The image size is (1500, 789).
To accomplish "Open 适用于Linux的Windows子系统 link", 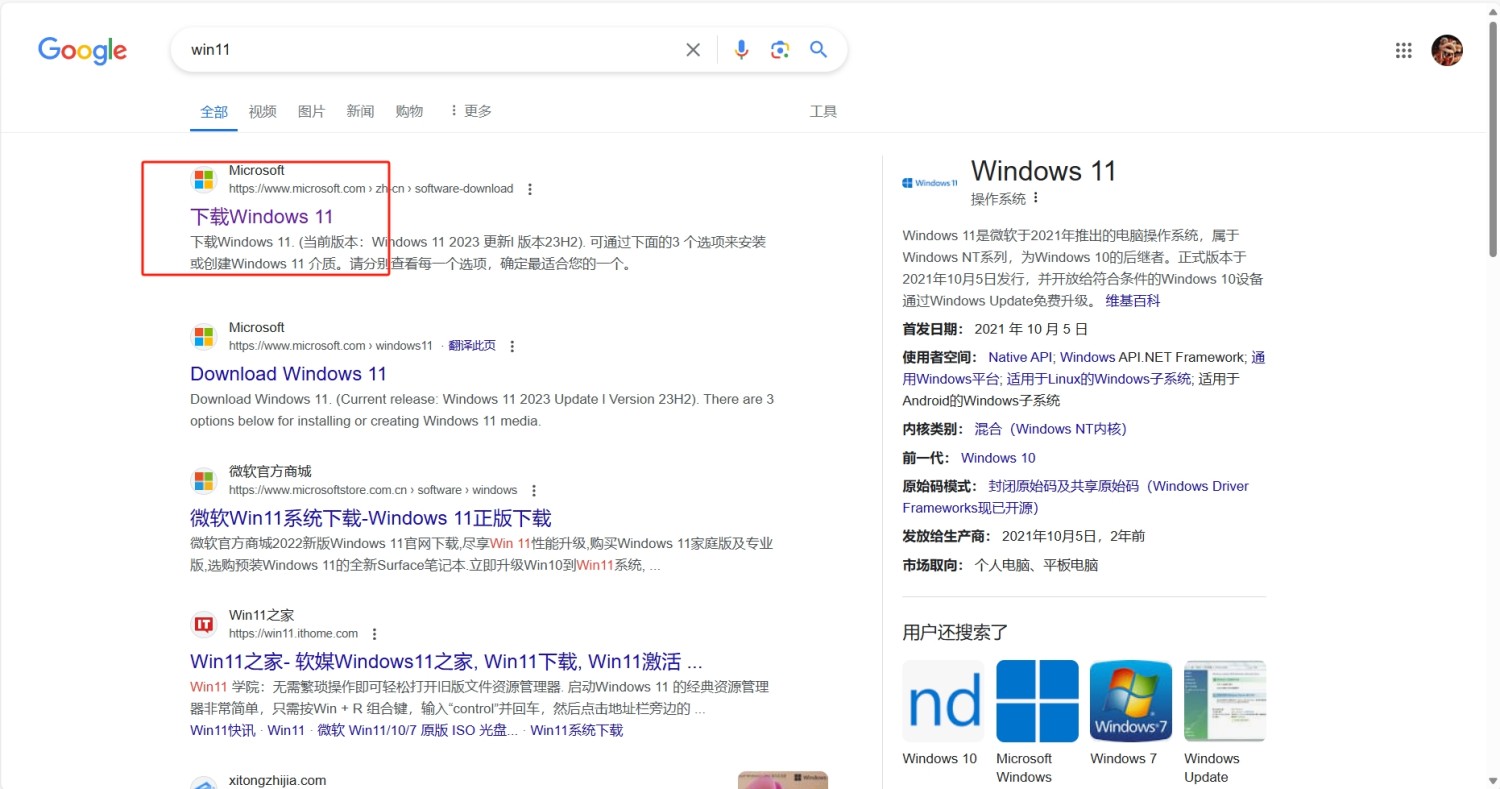I will pyautogui.click(x=1099, y=379).
